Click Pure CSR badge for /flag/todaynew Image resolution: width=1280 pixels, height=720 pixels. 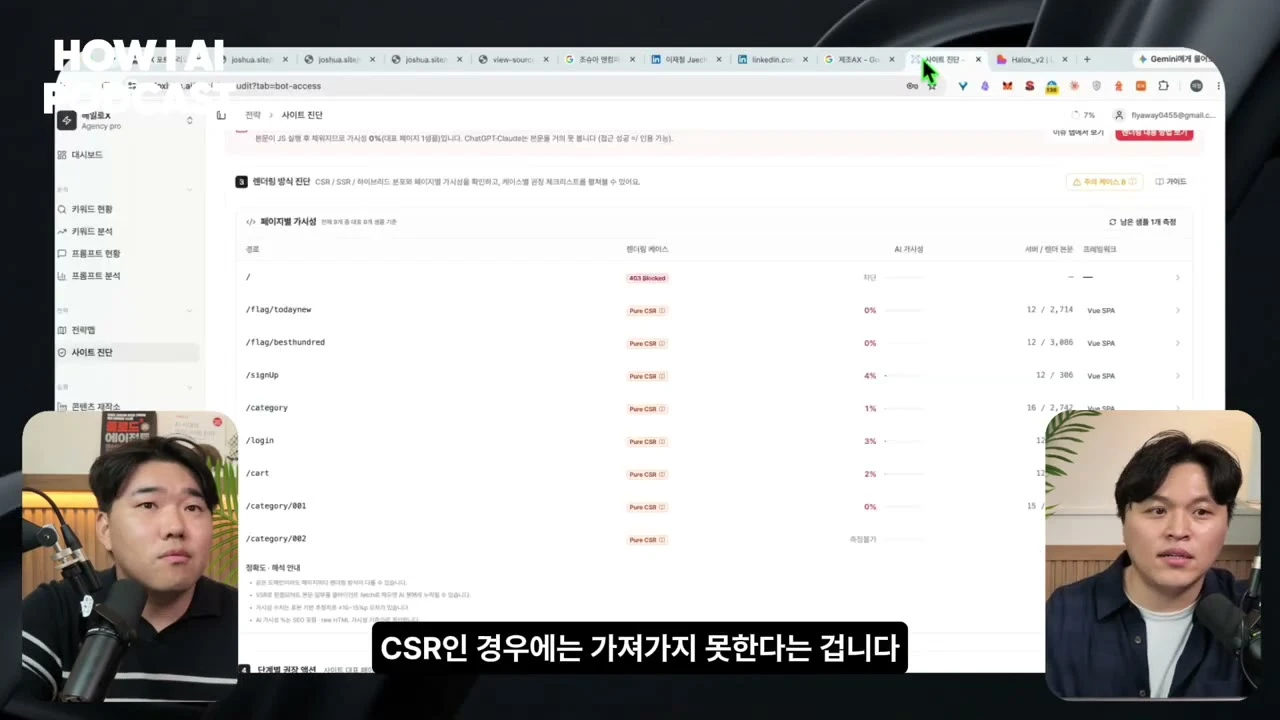pos(647,311)
